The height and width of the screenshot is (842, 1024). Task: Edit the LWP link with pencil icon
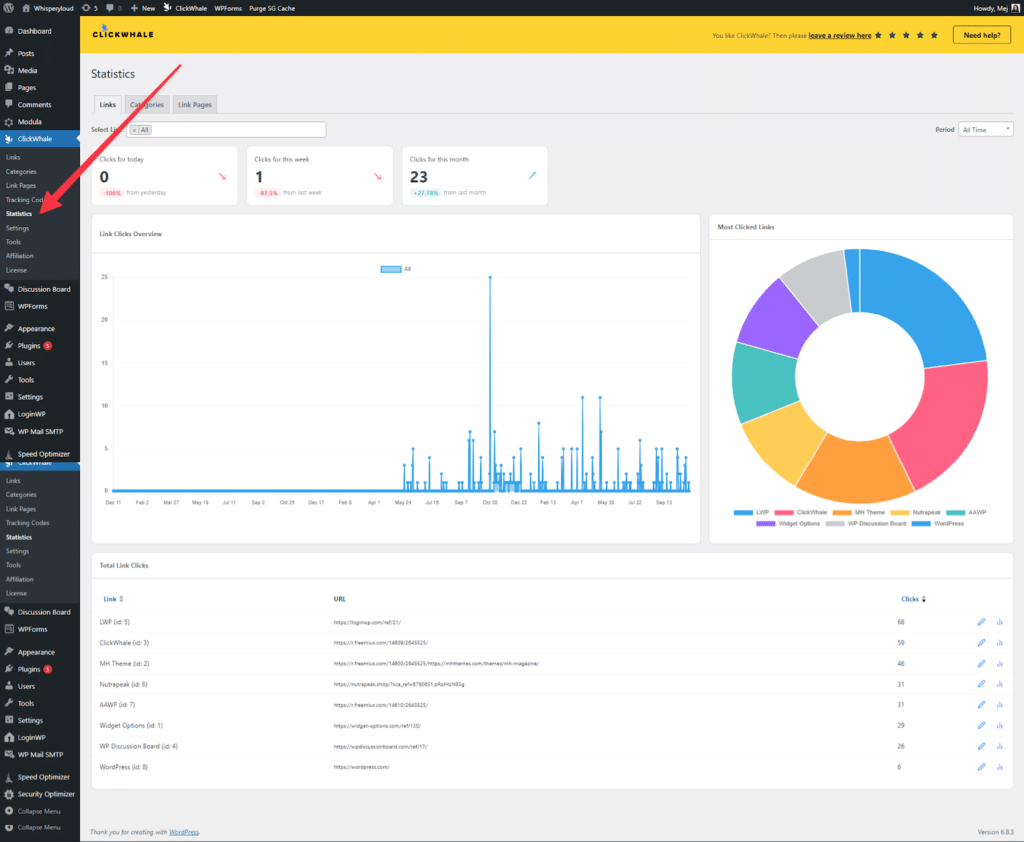(x=981, y=622)
